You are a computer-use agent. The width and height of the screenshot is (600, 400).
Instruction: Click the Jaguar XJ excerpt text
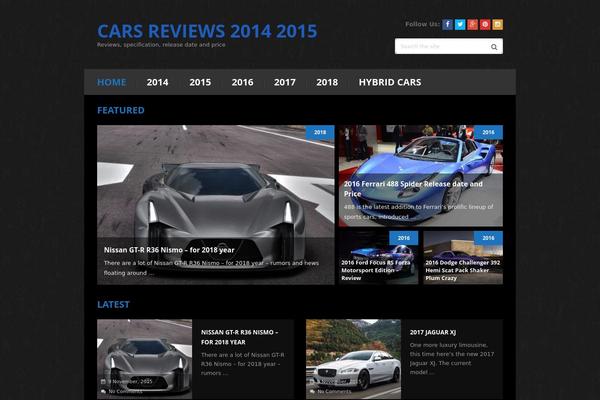(x=452, y=359)
